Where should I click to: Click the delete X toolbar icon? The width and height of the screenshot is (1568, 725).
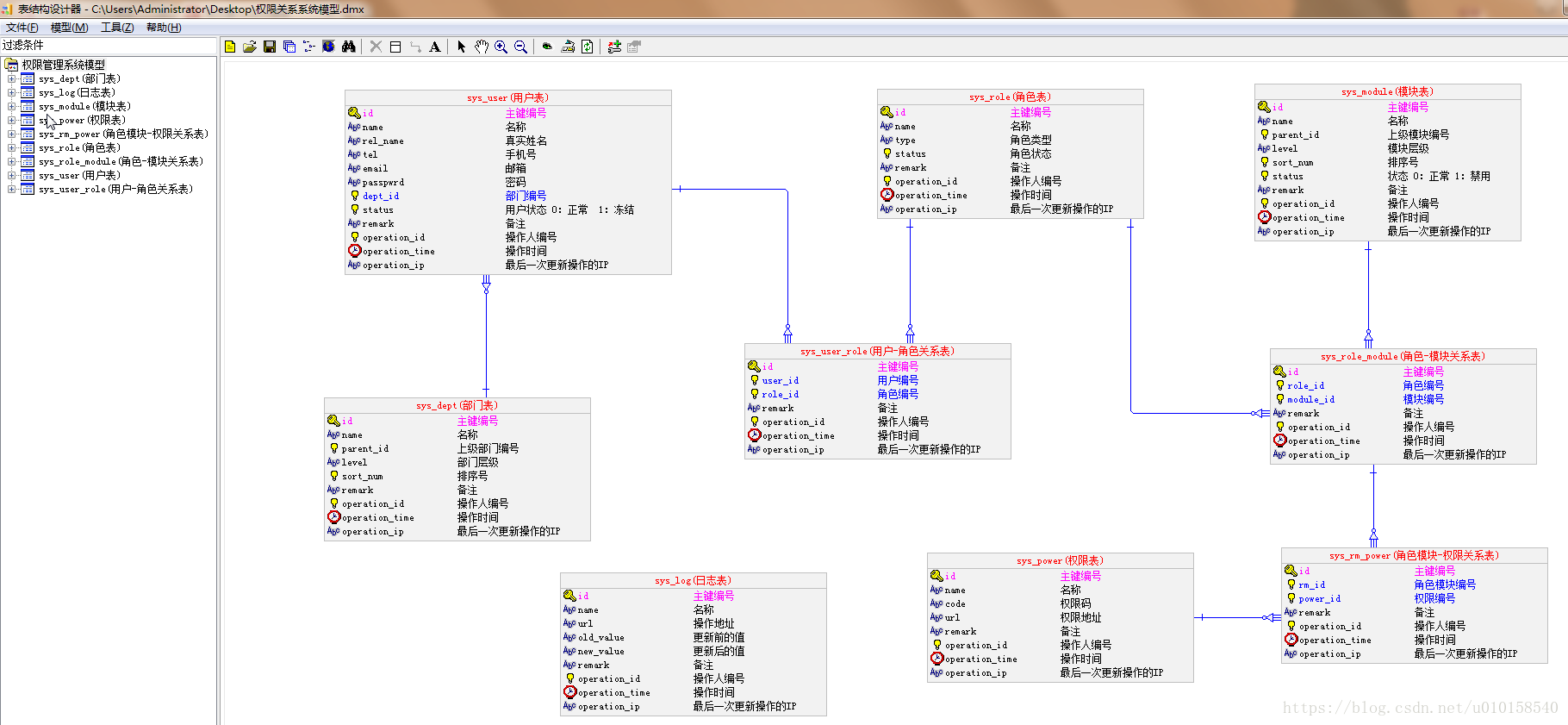click(x=376, y=47)
